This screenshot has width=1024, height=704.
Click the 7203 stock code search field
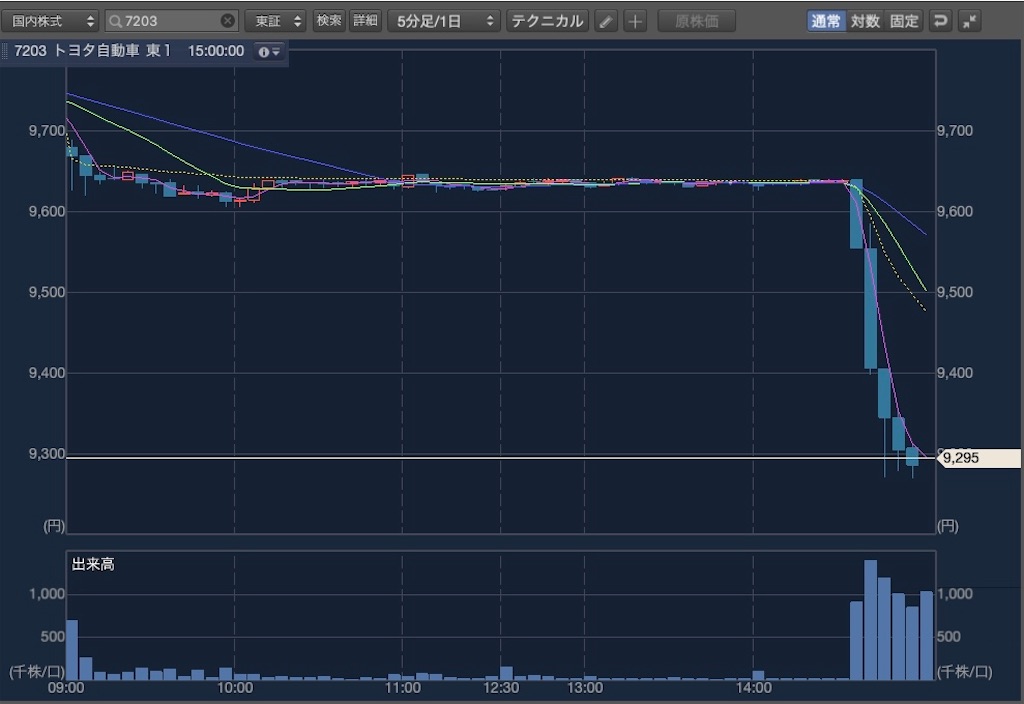point(172,21)
